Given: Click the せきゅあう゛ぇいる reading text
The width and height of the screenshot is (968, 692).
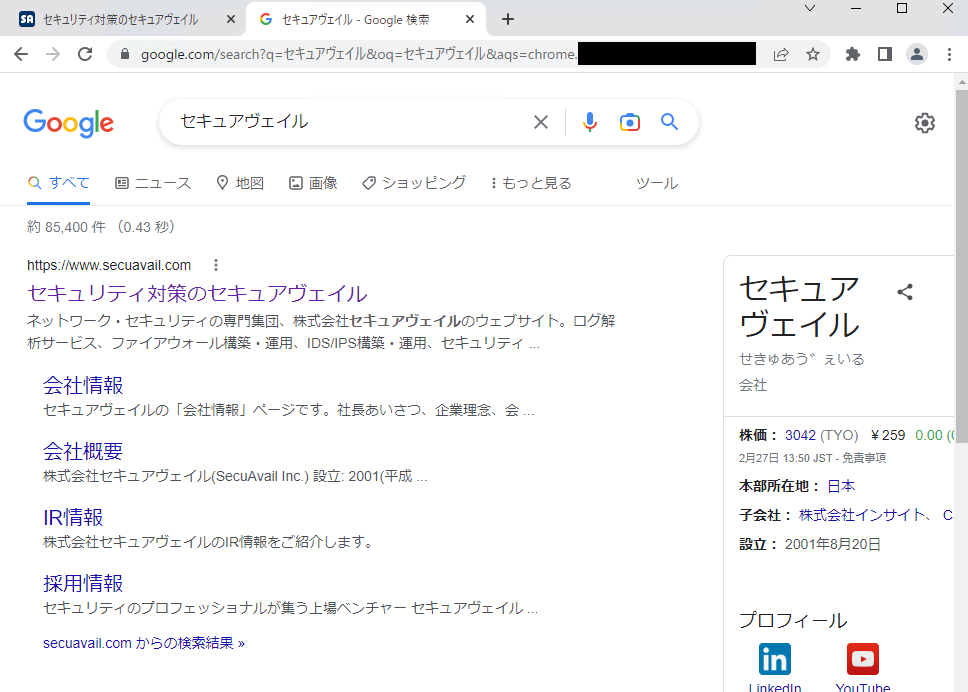Looking at the screenshot, I should click(802, 359).
